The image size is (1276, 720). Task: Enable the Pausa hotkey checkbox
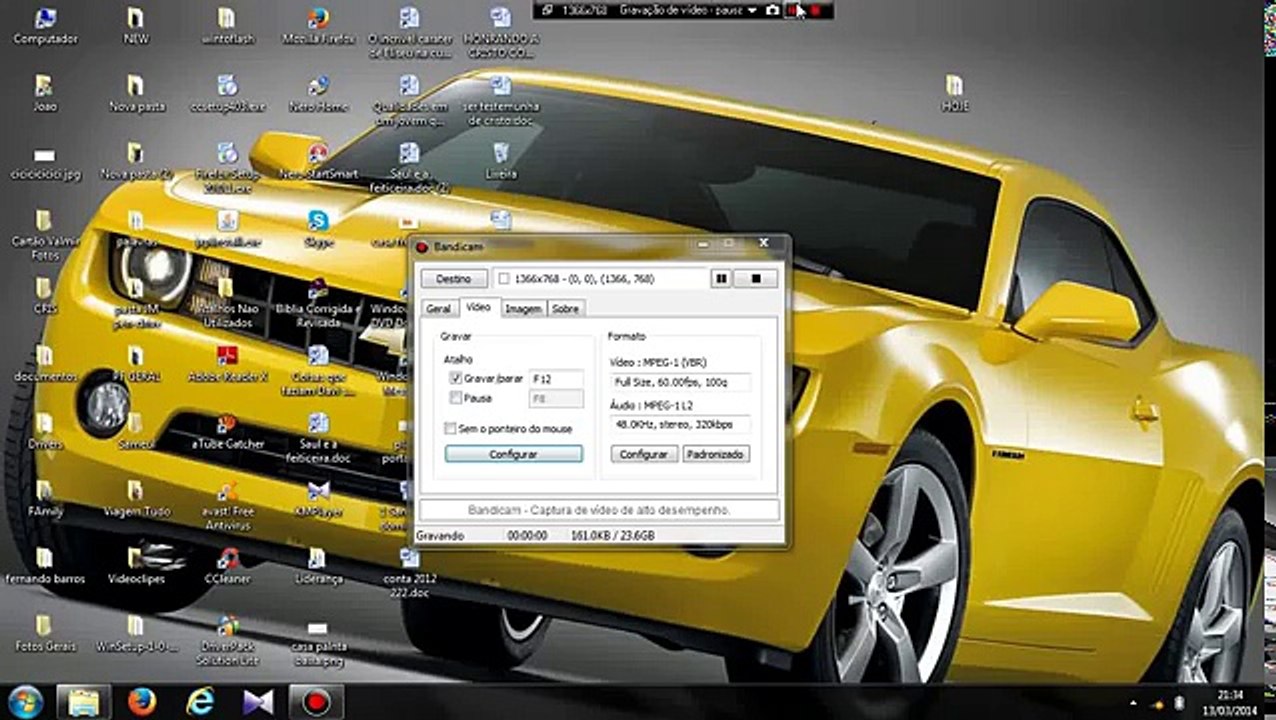click(x=456, y=398)
